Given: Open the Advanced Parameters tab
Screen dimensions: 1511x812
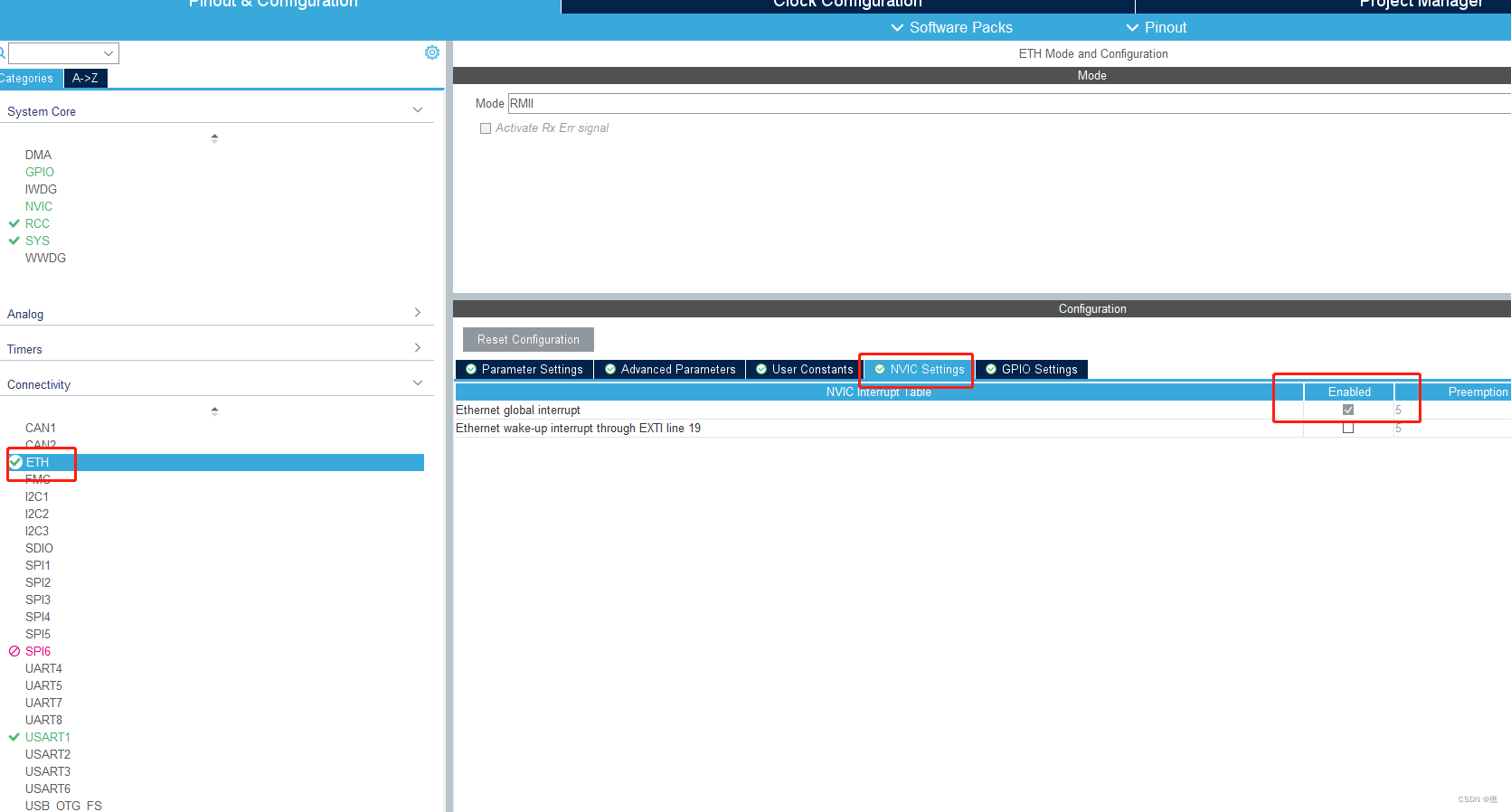Looking at the screenshot, I should [x=670, y=369].
